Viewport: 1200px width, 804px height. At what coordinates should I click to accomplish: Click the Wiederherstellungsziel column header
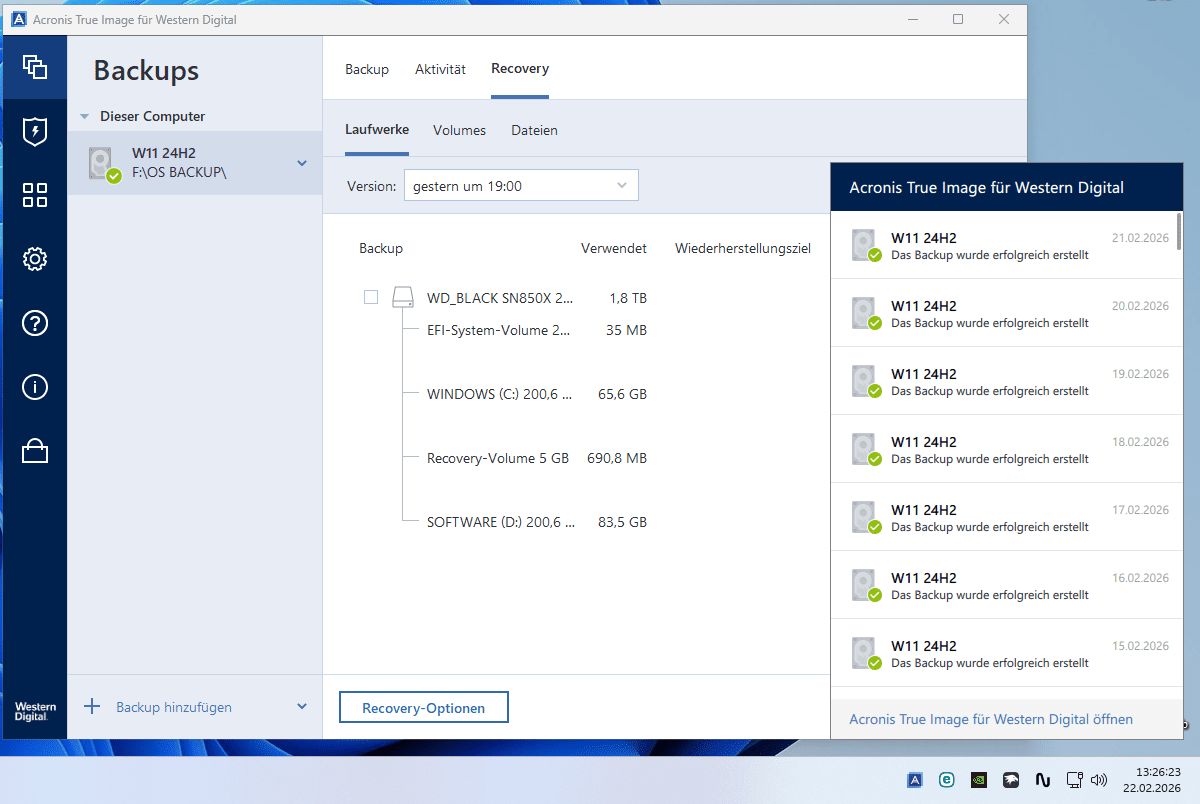click(x=743, y=248)
